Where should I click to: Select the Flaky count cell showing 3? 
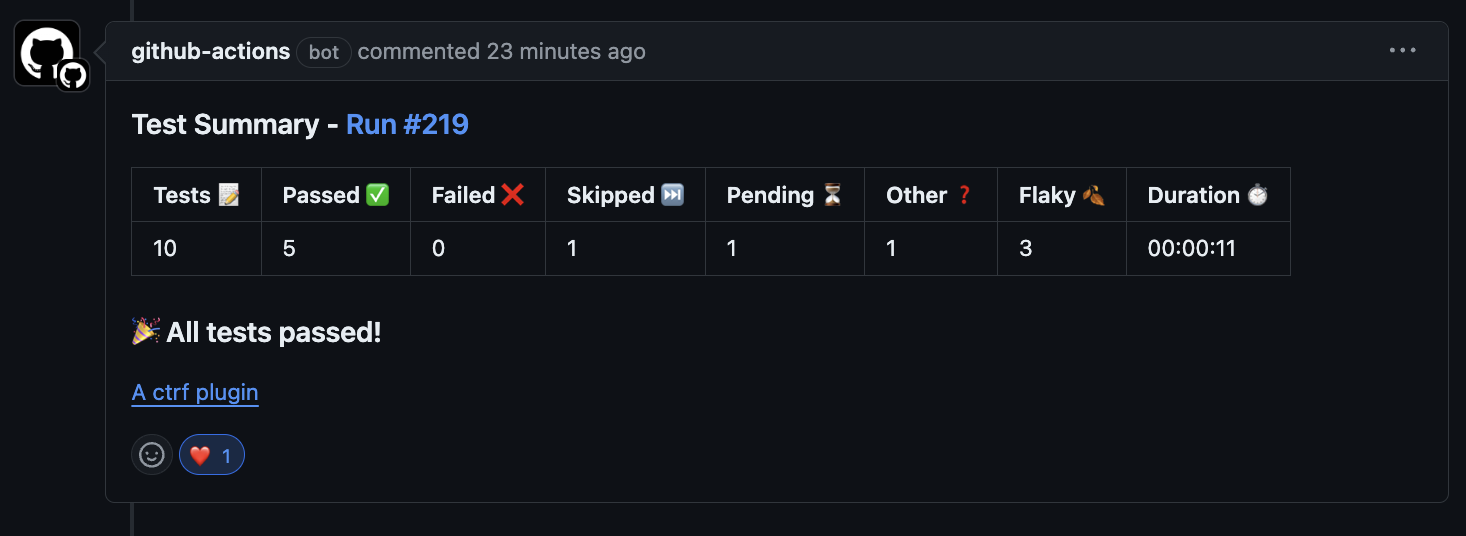coord(1062,248)
